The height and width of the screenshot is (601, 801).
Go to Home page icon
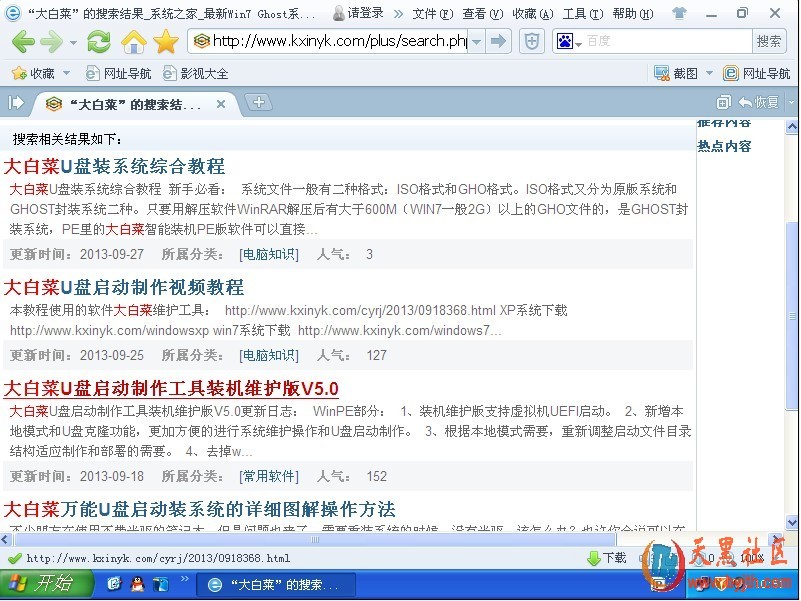132,42
